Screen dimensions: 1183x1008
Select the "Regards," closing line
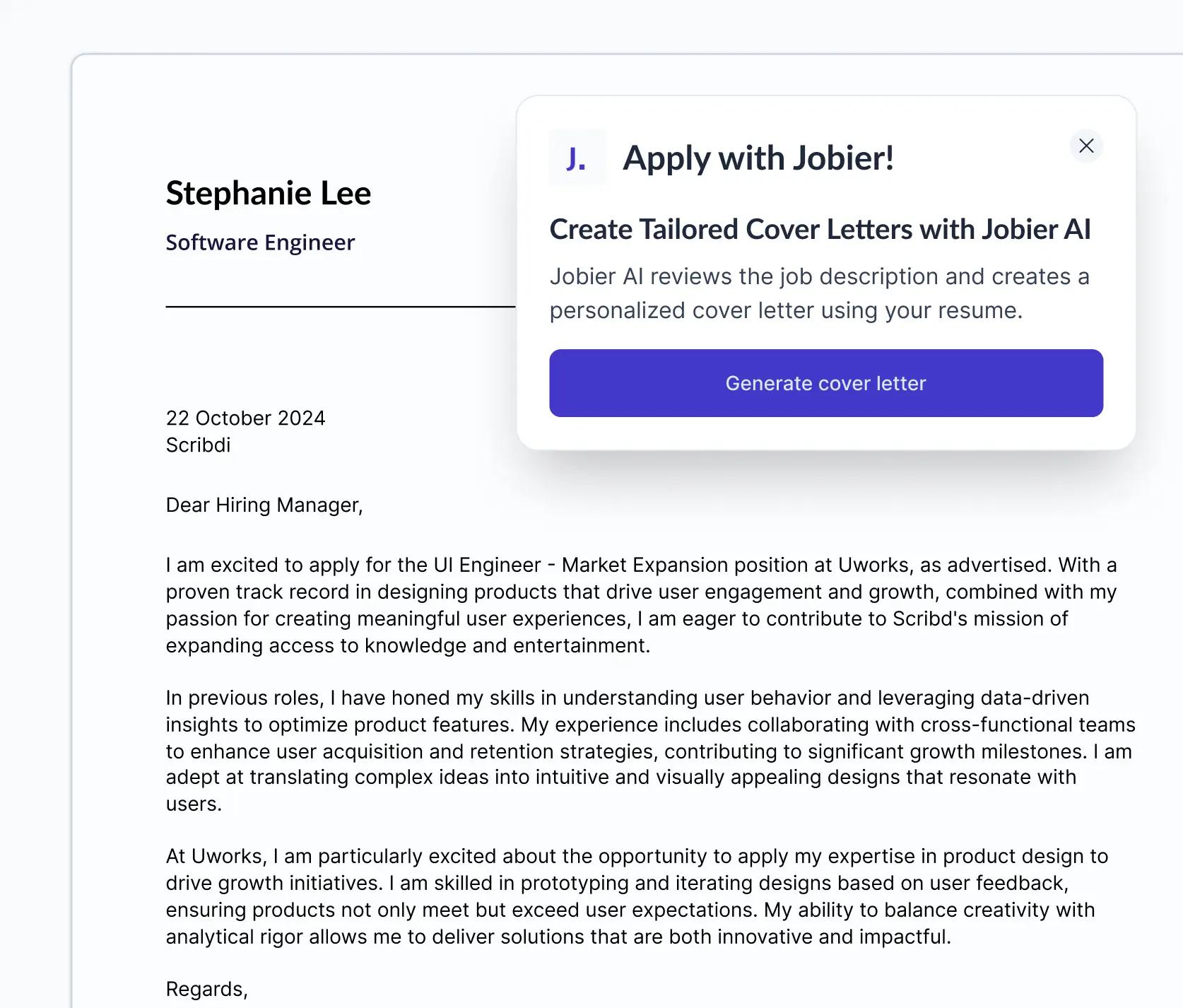click(x=206, y=988)
